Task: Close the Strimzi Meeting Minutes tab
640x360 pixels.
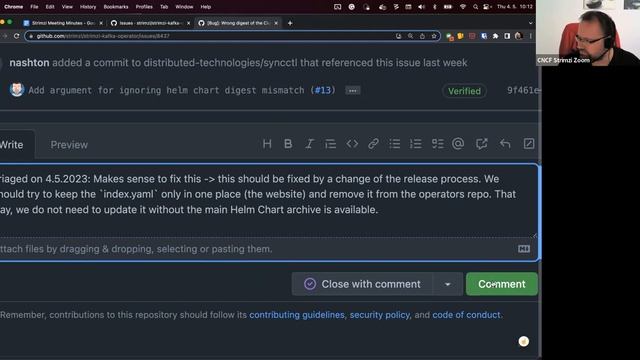Action: click(x=101, y=23)
